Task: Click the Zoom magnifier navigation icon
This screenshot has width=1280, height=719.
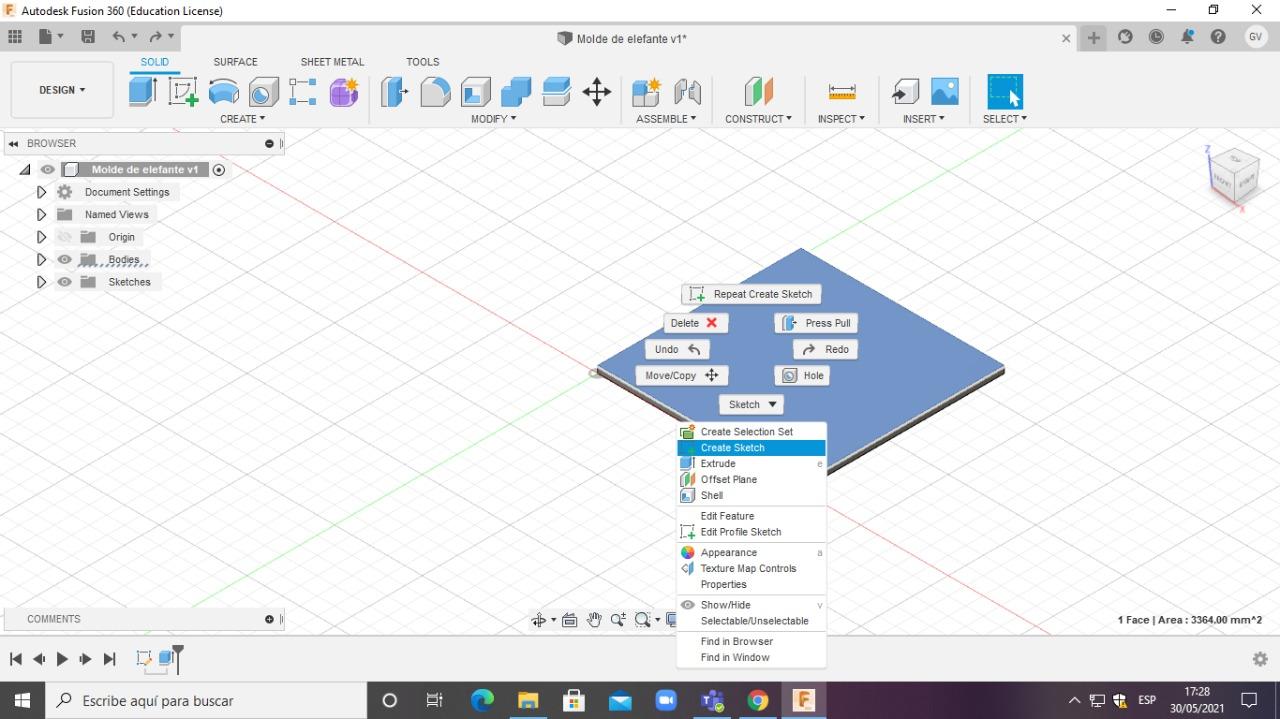Action: [618, 620]
